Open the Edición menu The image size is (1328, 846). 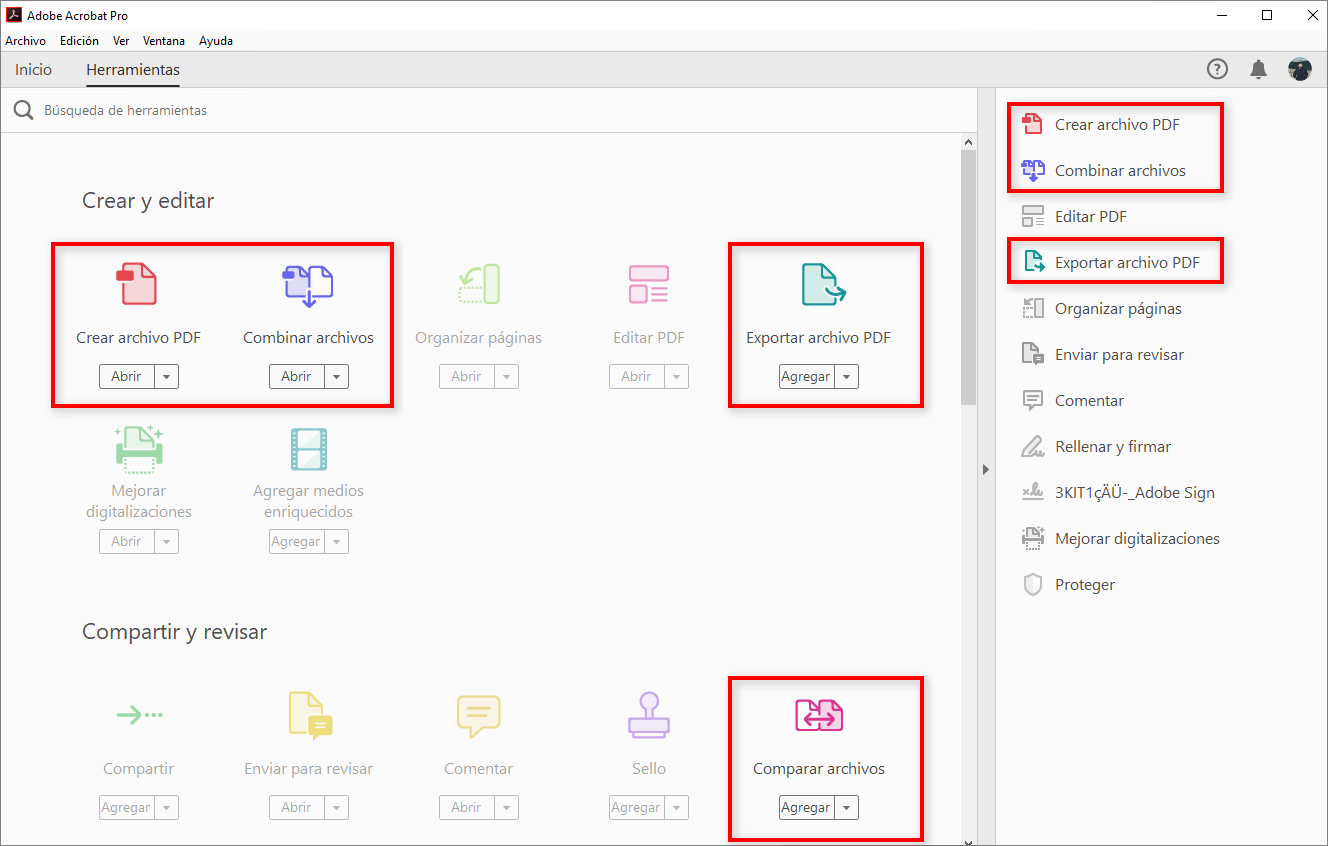(79, 41)
